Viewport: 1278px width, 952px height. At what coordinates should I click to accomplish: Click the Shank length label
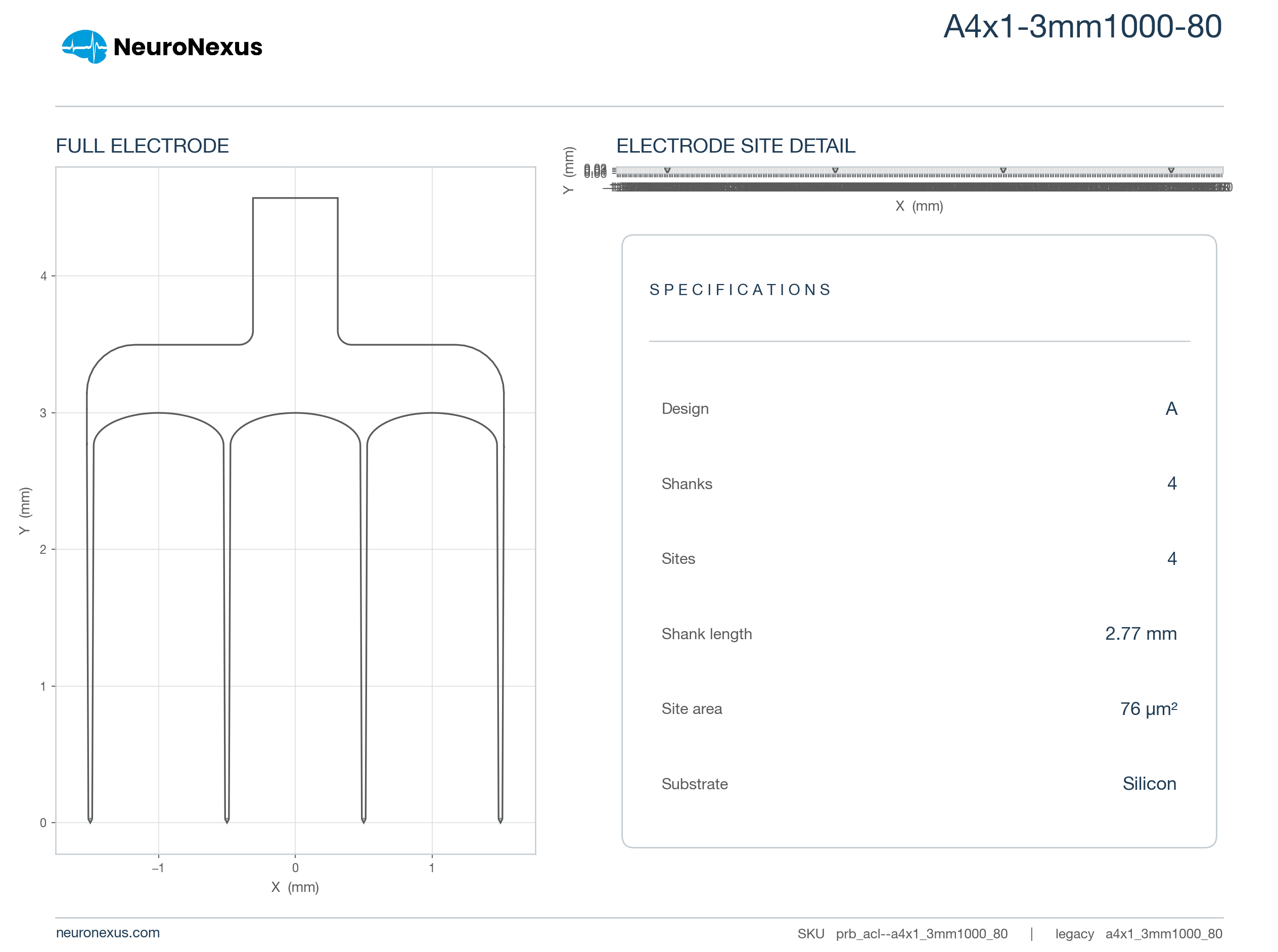(707, 634)
